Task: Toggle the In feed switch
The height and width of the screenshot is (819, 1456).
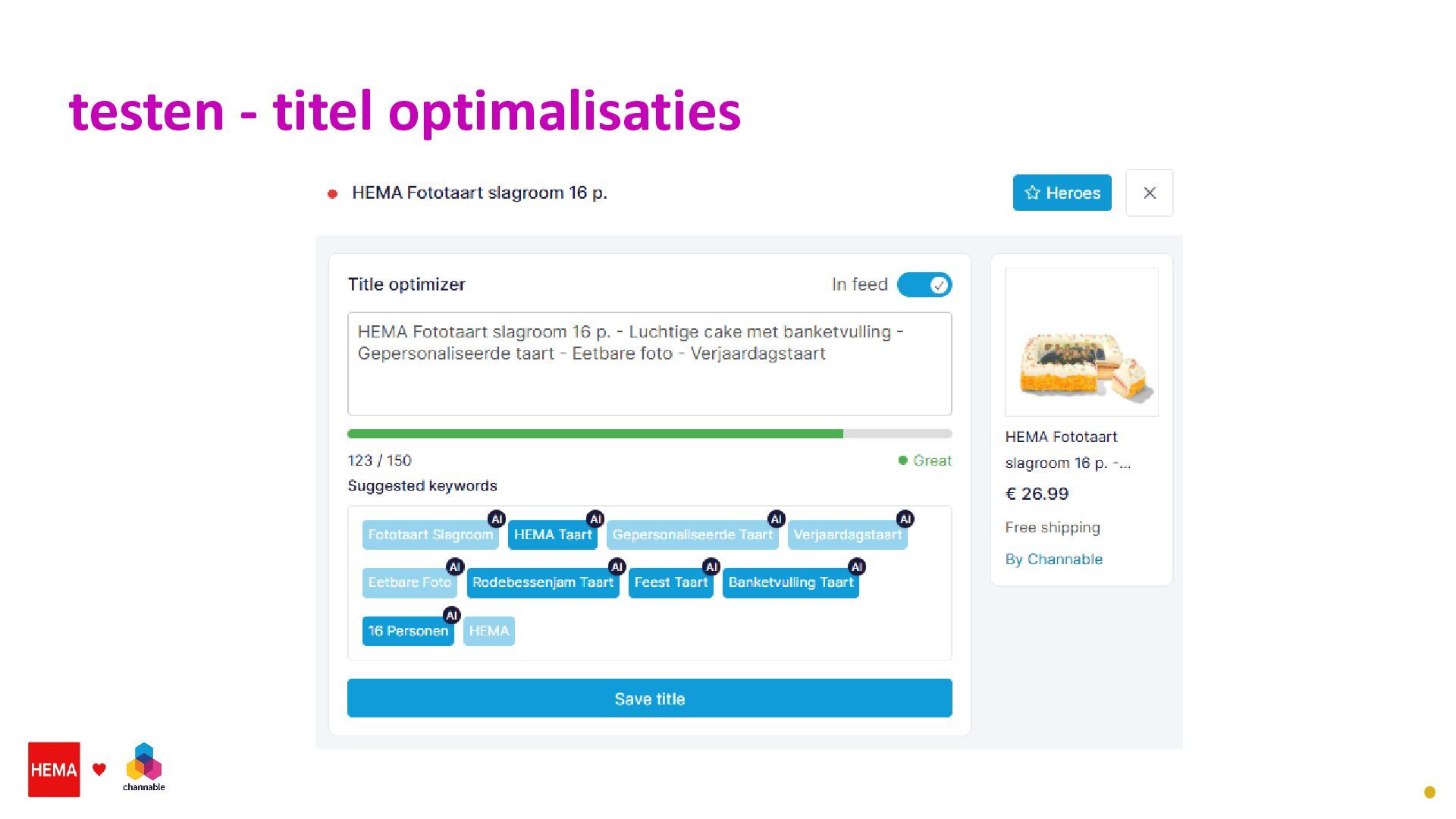Action: [924, 285]
